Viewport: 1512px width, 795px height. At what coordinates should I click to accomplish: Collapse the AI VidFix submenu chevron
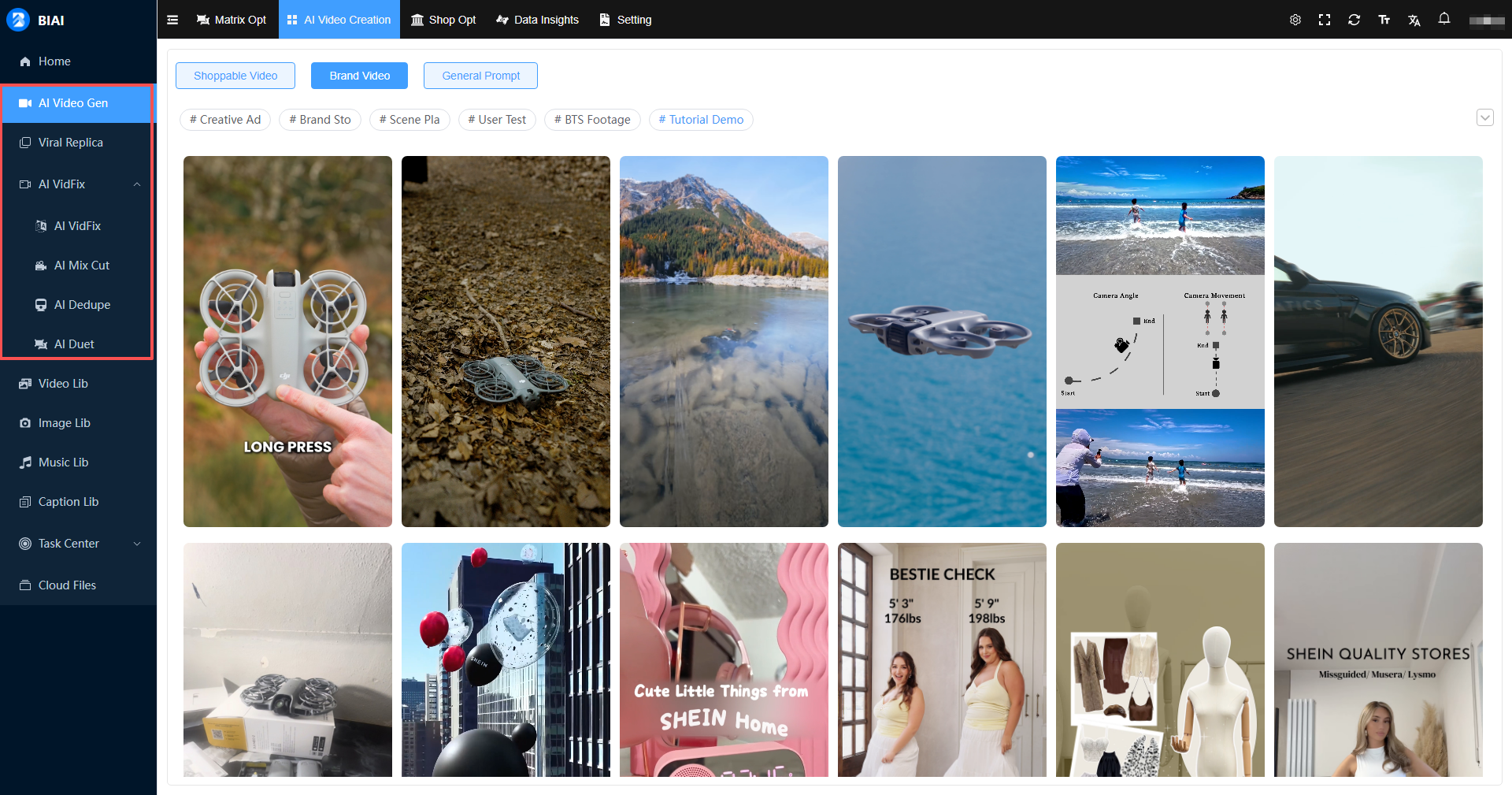137,184
